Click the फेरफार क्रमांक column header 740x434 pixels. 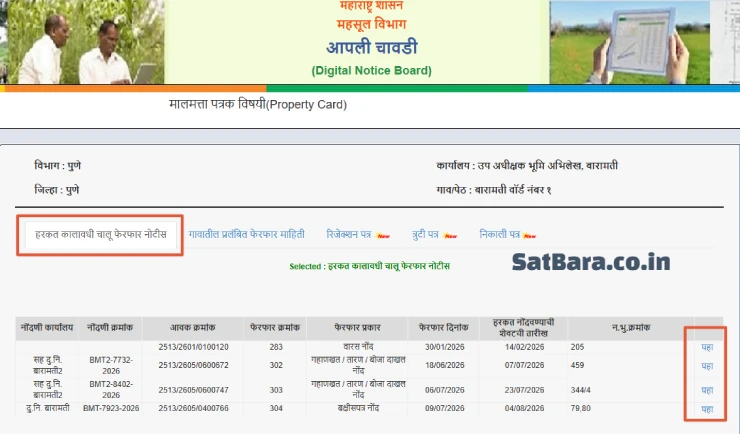(x=275, y=327)
